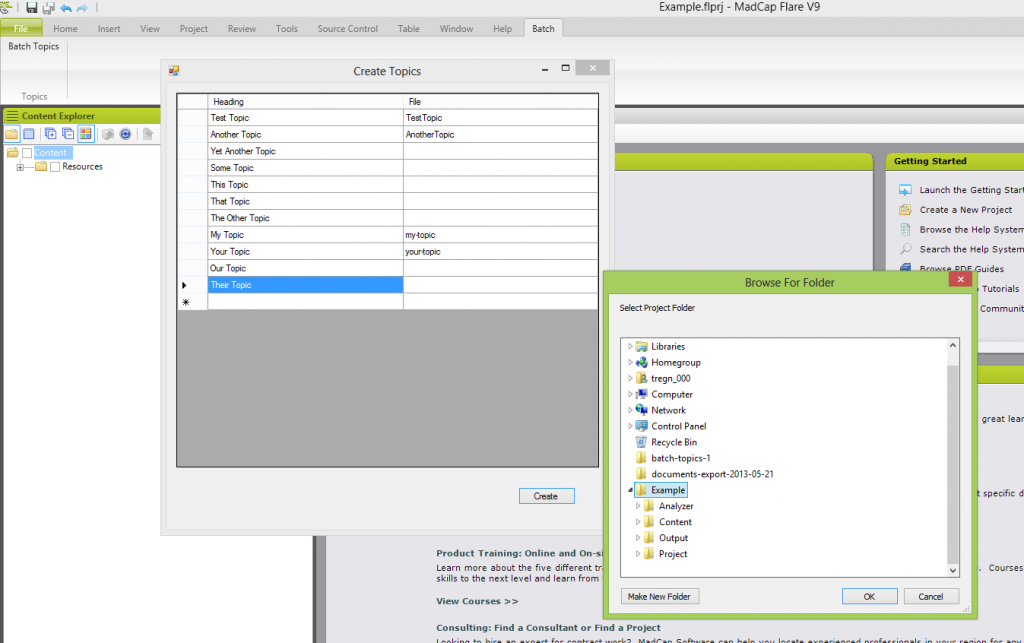The height and width of the screenshot is (643, 1024).
Task: Expand the Resources node with the plus sign
Action: pyautogui.click(x=20, y=166)
